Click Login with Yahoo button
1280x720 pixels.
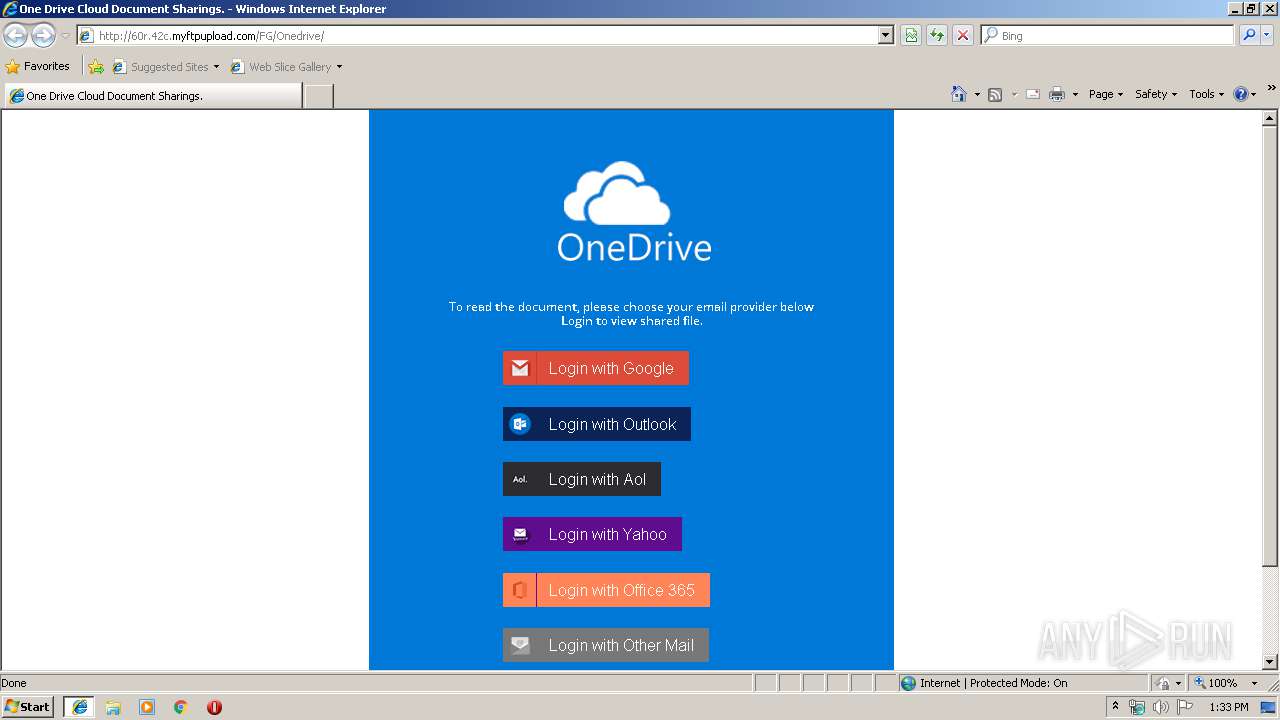point(592,534)
